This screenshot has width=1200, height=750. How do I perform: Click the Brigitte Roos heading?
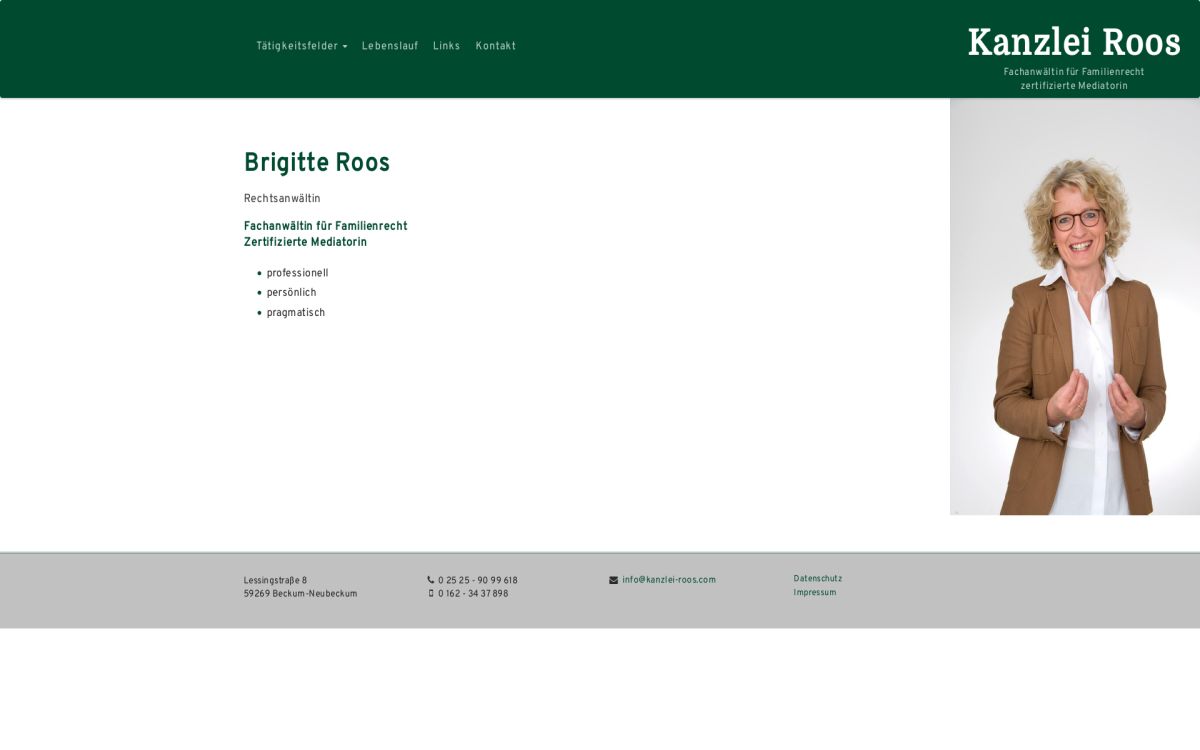click(317, 163)
